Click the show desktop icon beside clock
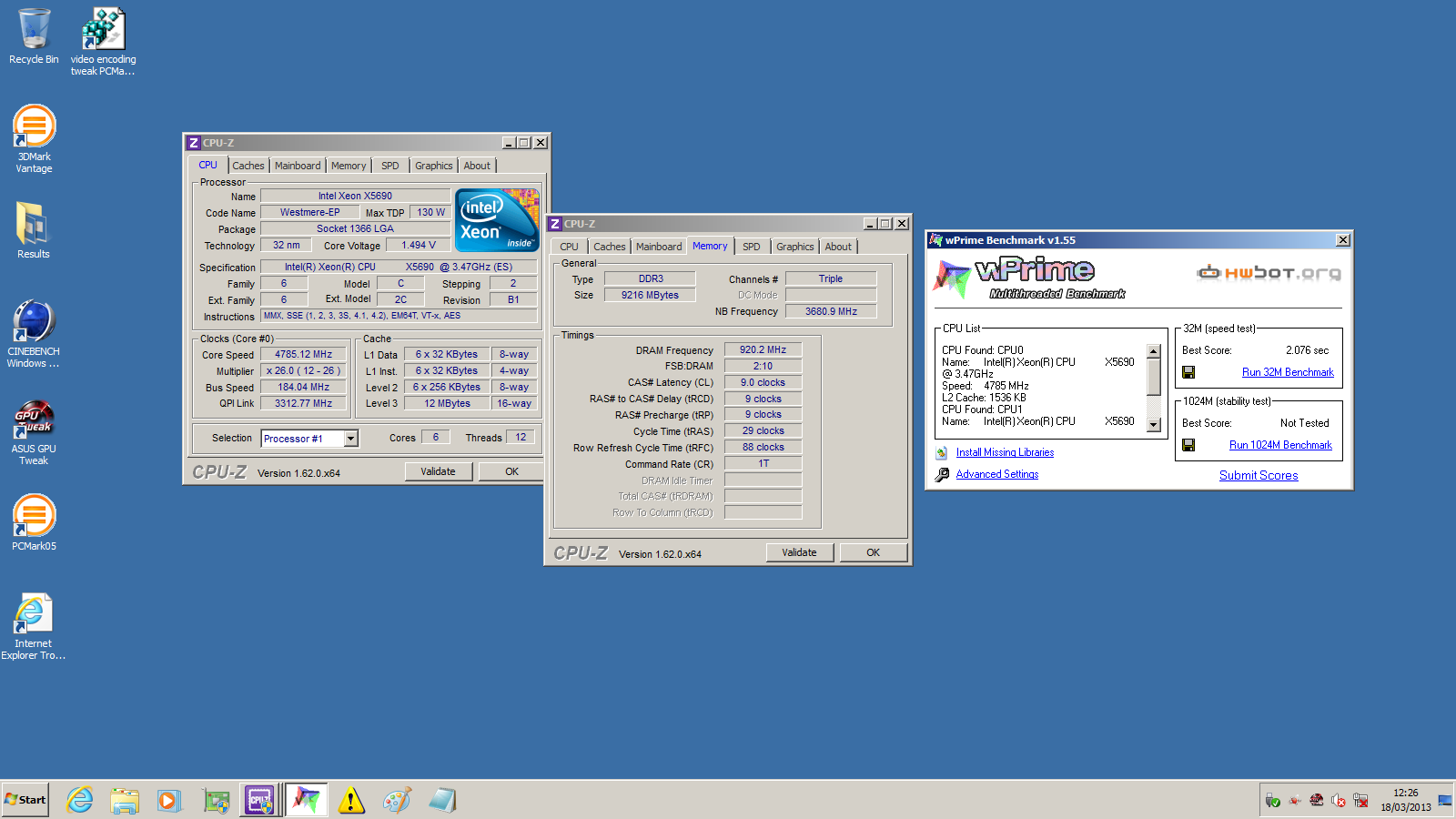The height and width of the screenshot is (819, 1456). click(1444, 800)
